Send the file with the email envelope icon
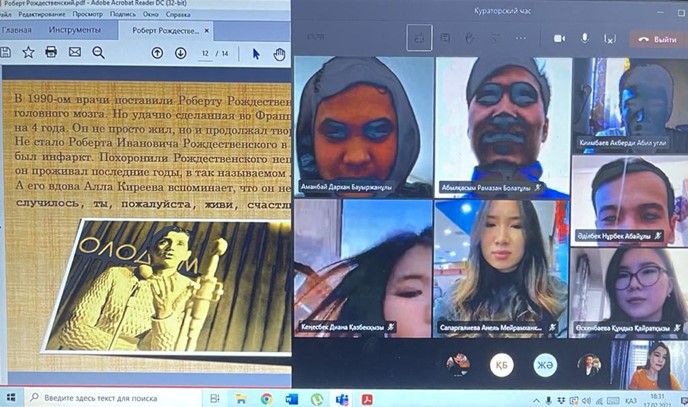 74,52
